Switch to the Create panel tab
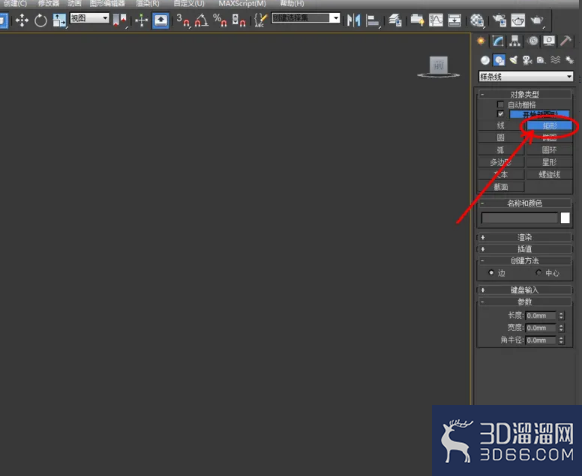The image size is (582, 476). coord(481,41)
